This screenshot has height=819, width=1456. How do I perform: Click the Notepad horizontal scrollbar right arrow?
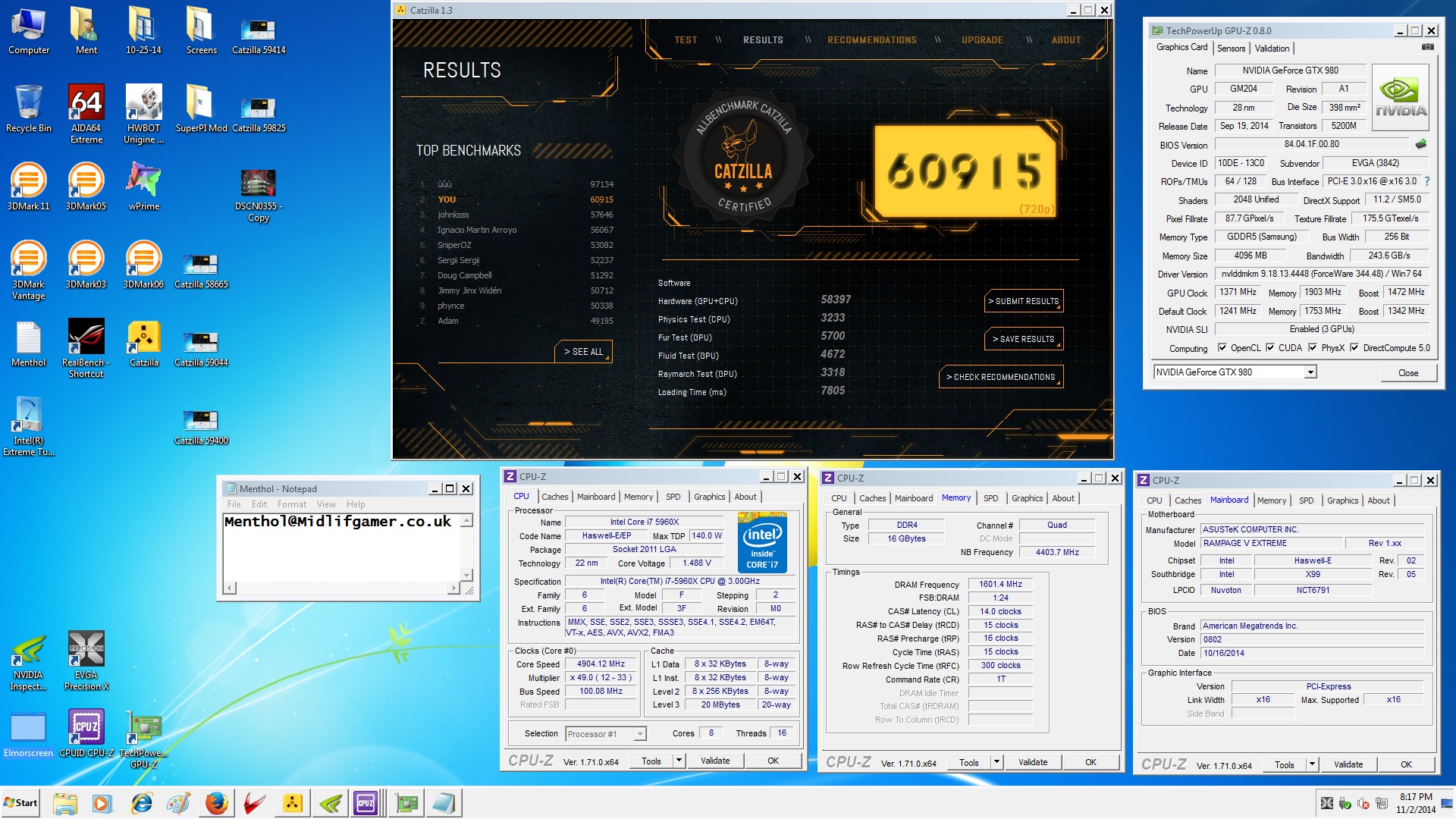coord(453,588)
